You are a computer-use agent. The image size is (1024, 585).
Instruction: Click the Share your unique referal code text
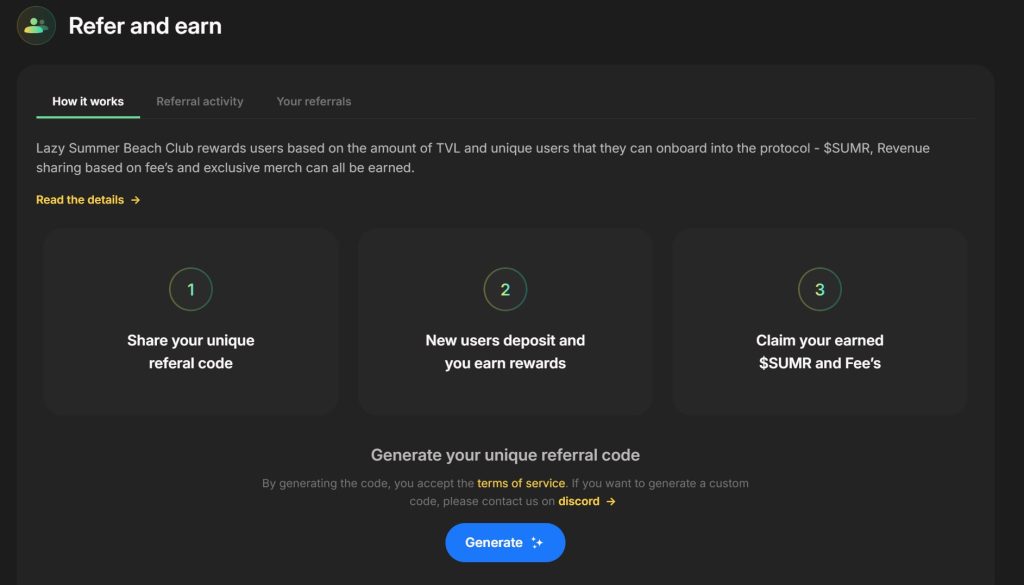coord(191,352)
